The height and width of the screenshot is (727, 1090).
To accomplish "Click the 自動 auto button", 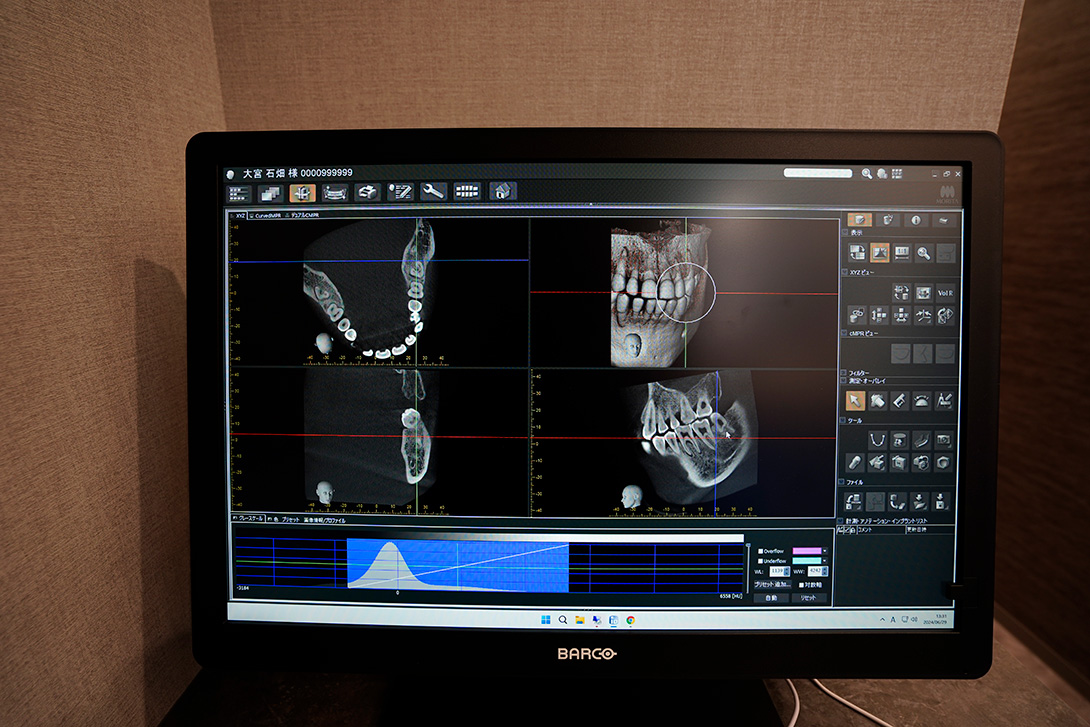I will coord(771,597).
